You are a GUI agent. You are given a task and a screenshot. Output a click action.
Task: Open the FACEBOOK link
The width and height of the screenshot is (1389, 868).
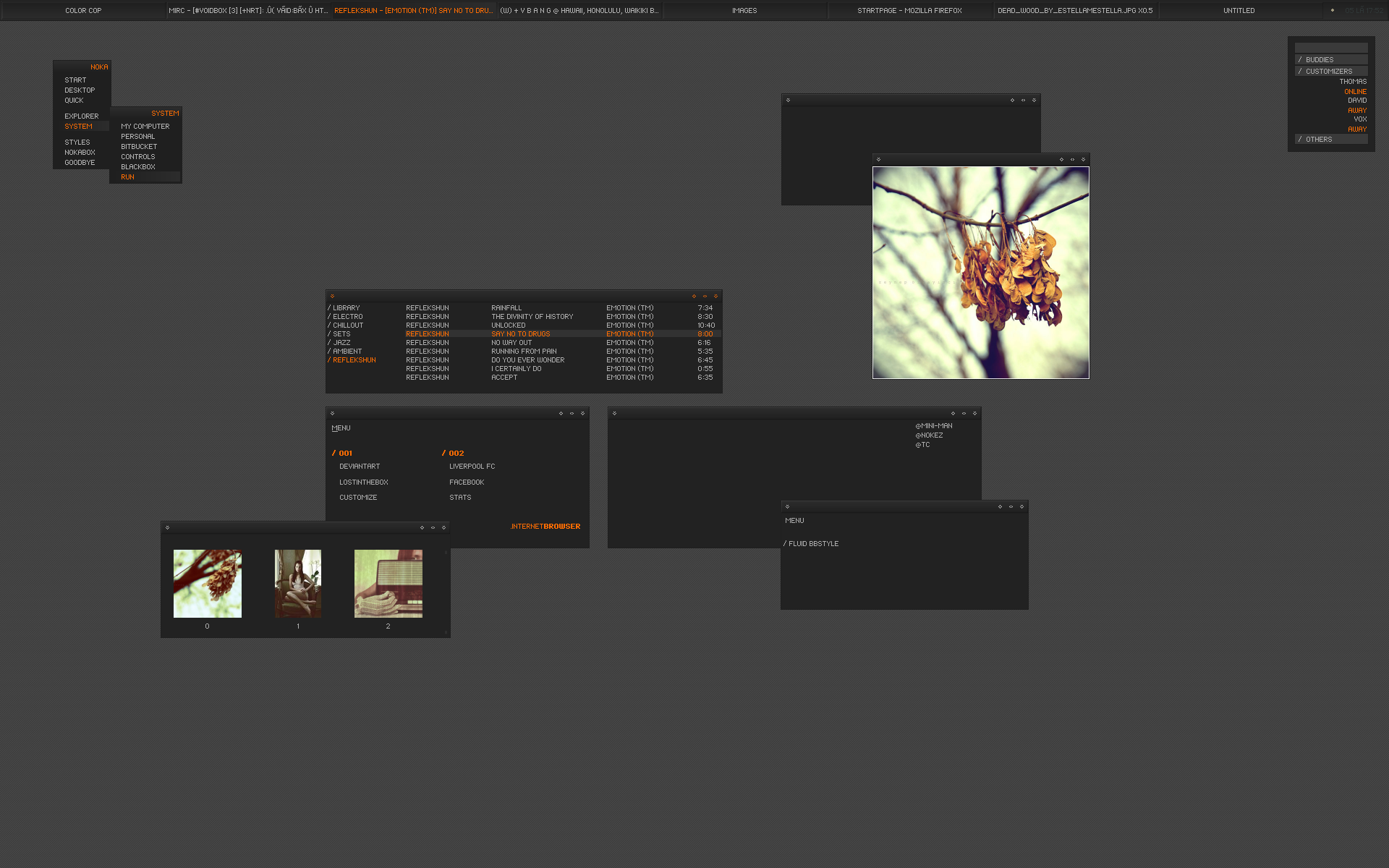pos(467,482)
